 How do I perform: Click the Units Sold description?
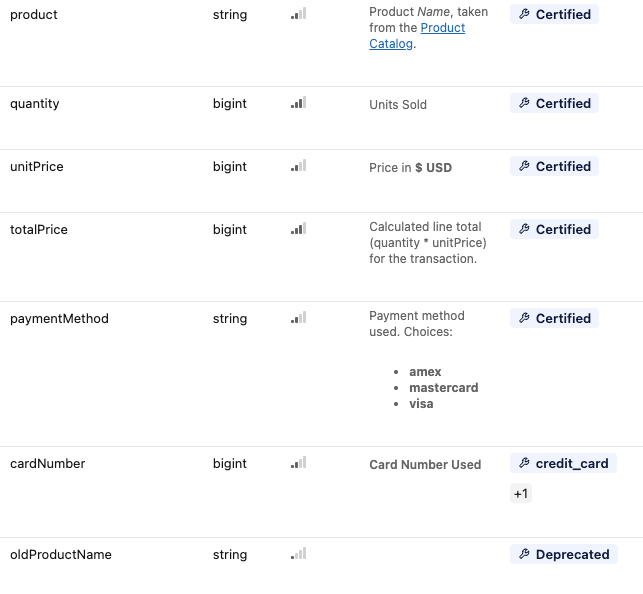(x=398, y=105)
